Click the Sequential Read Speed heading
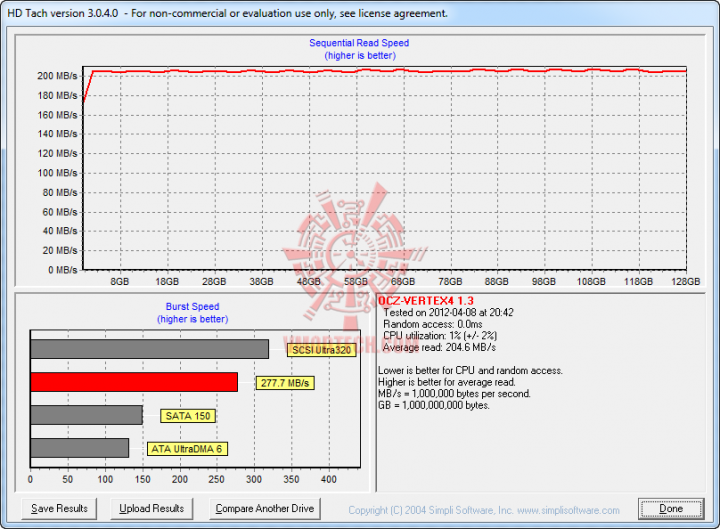 (359, 43)
